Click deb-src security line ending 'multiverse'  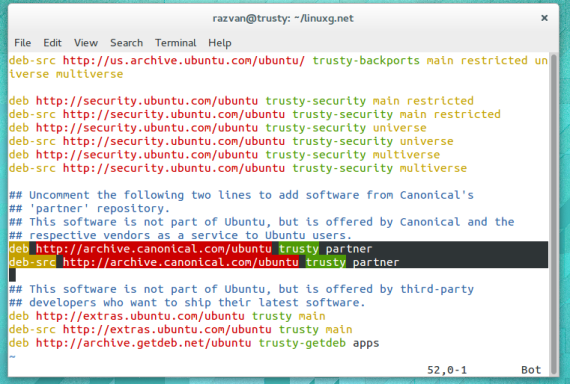pyautogui.click(x=238, y=168)
